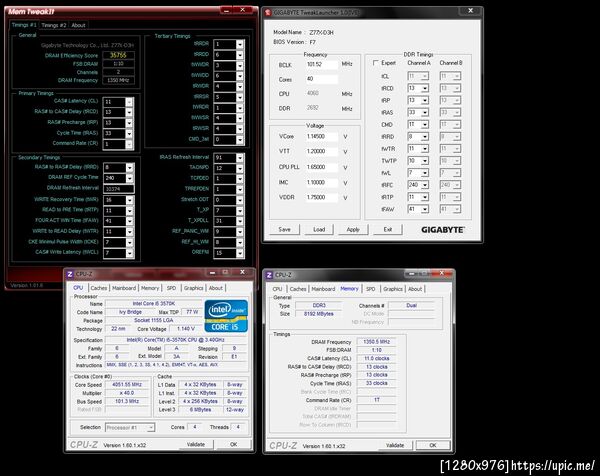Click the 8192 MBytes Size value in CPU-Z
Image resolution: width=600 pixels, height=476 pixels.
coord(319,314)
